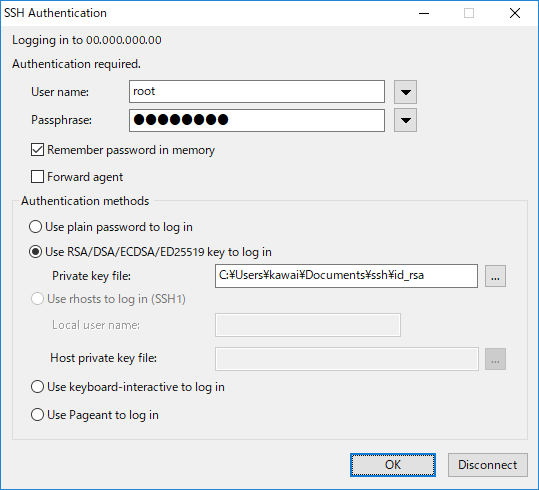This screenshot has width=539, height=490.
Task: Click the OK button
Action: click(393, 465)
